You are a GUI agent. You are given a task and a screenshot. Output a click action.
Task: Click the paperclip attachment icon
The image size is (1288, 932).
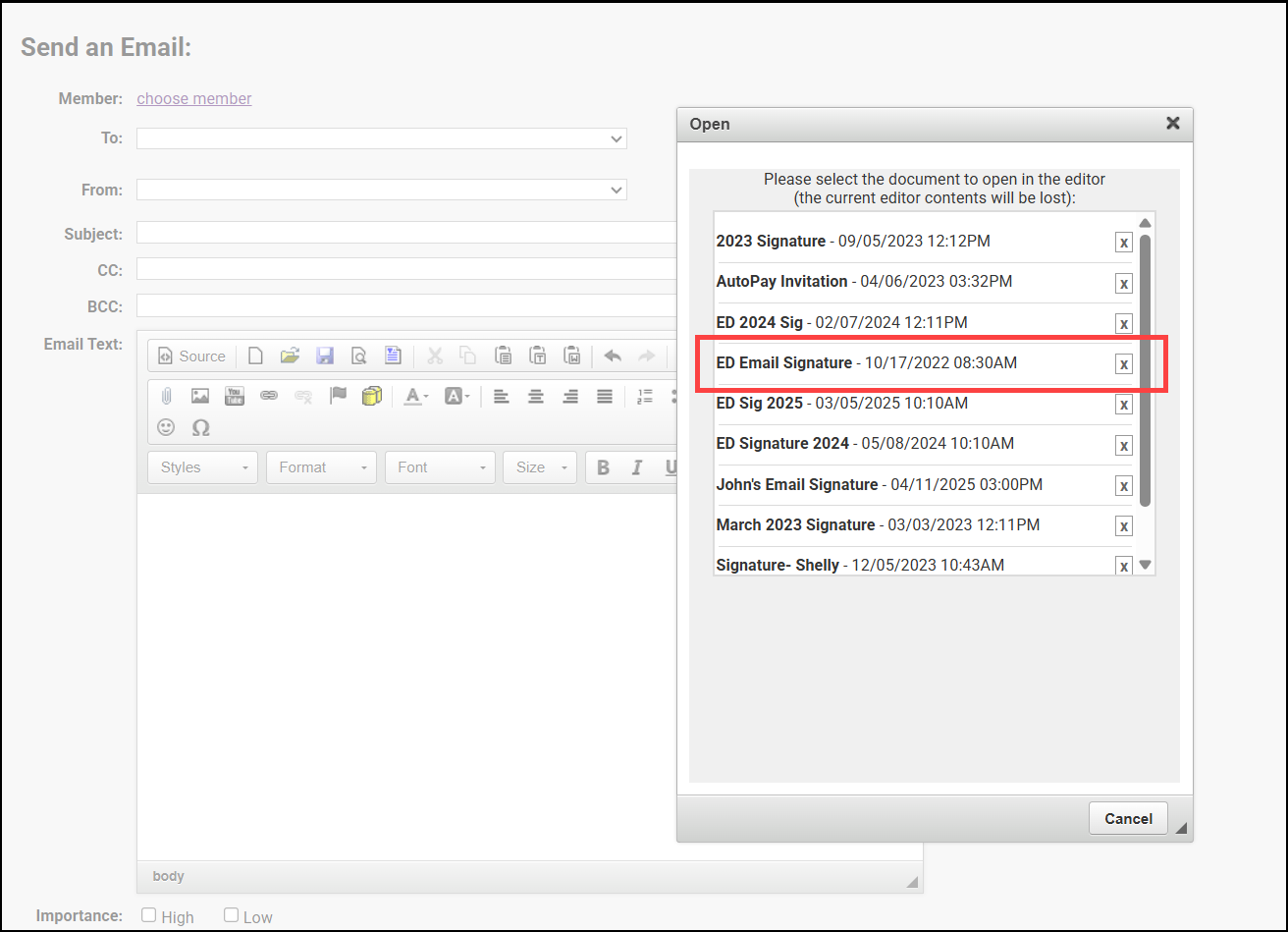click(x=167, y=396)
